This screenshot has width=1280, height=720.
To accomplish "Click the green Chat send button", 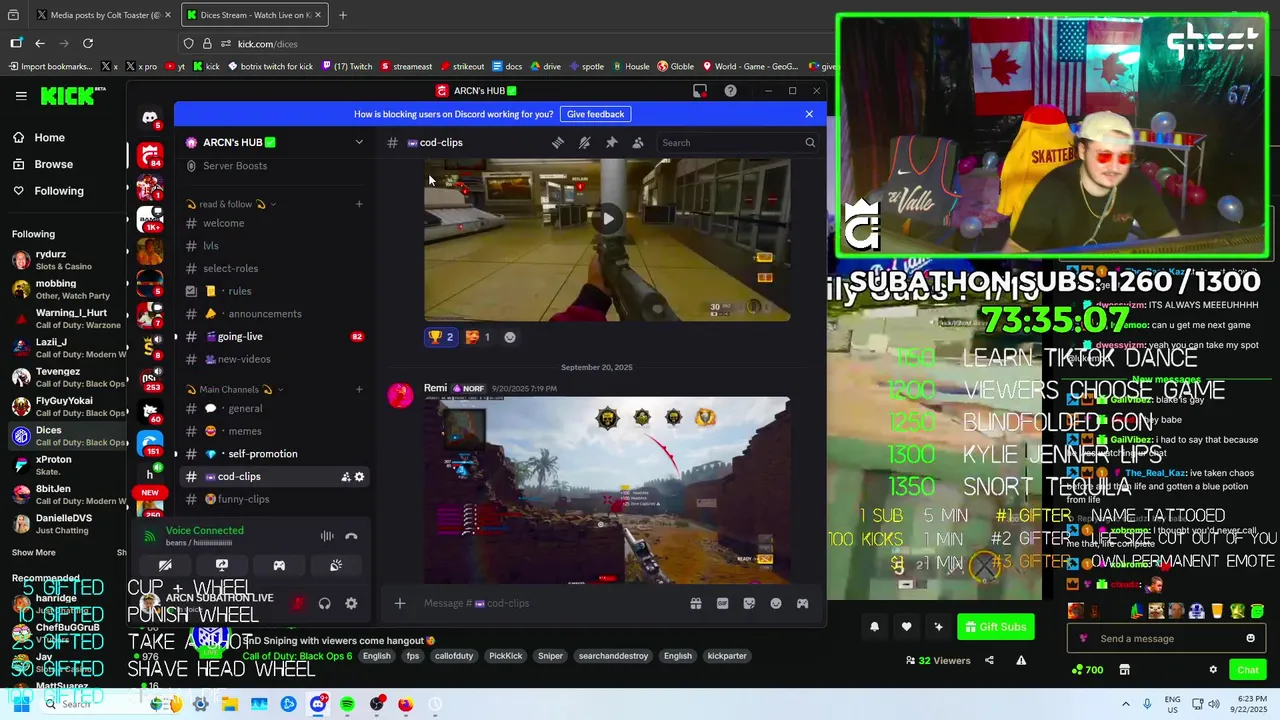I will (x=1248, y=670).
